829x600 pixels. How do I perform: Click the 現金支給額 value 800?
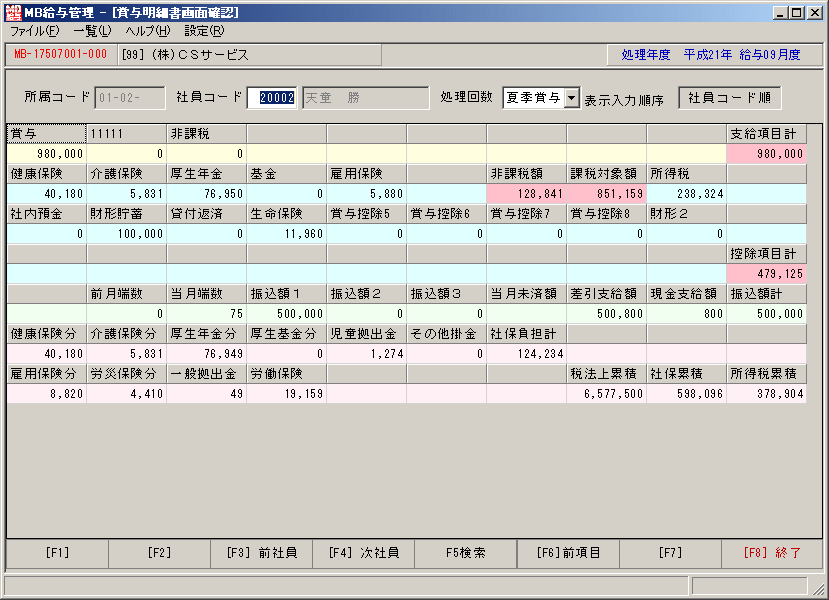coord(687,314)
